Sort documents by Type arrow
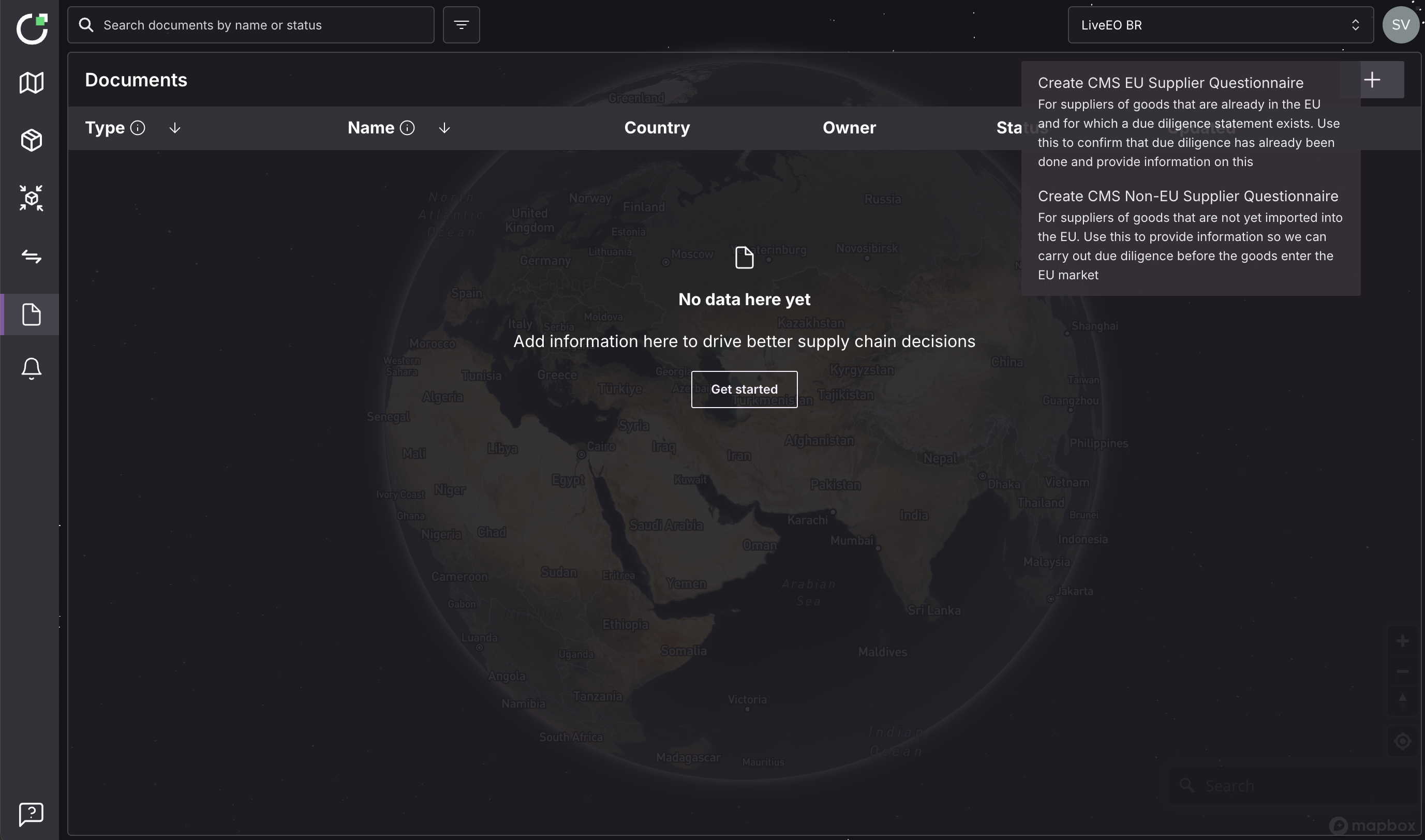The width and height of the screenshot is (1425, 840). click(x=175, y=128)
